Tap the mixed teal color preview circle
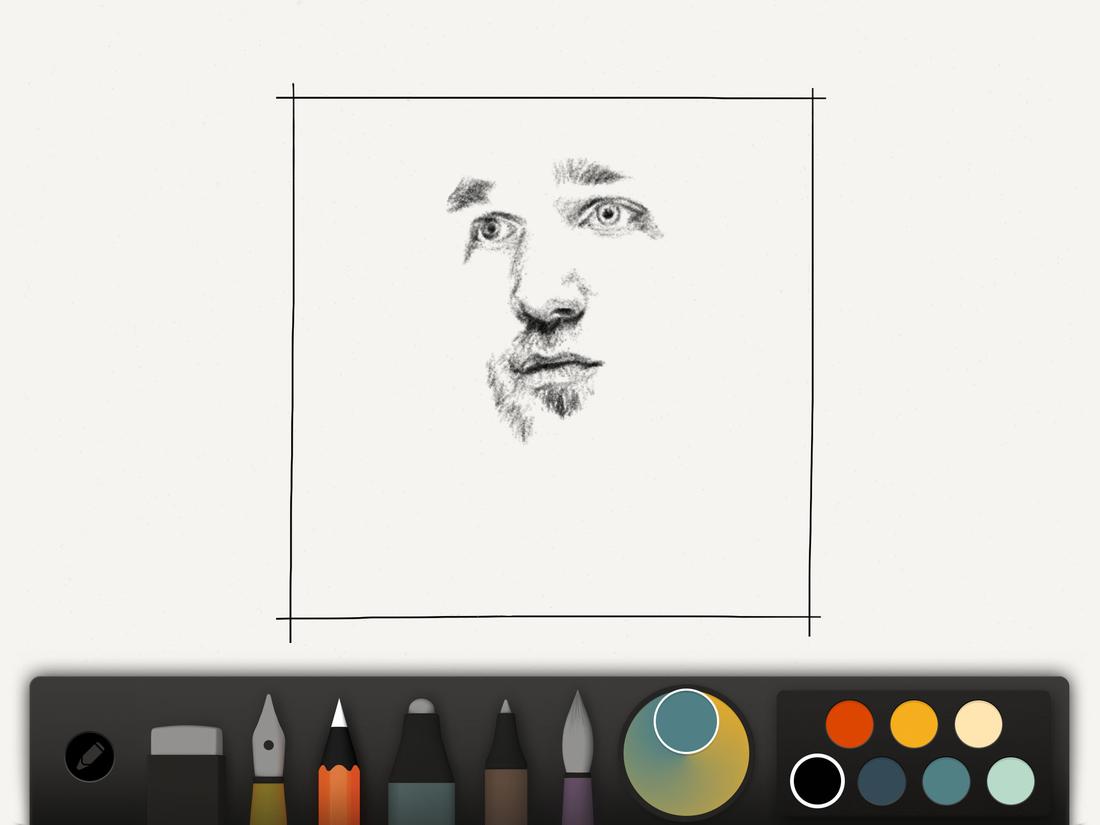The height and width of the screenshot is (825, 1100). [x=685, y=722]
